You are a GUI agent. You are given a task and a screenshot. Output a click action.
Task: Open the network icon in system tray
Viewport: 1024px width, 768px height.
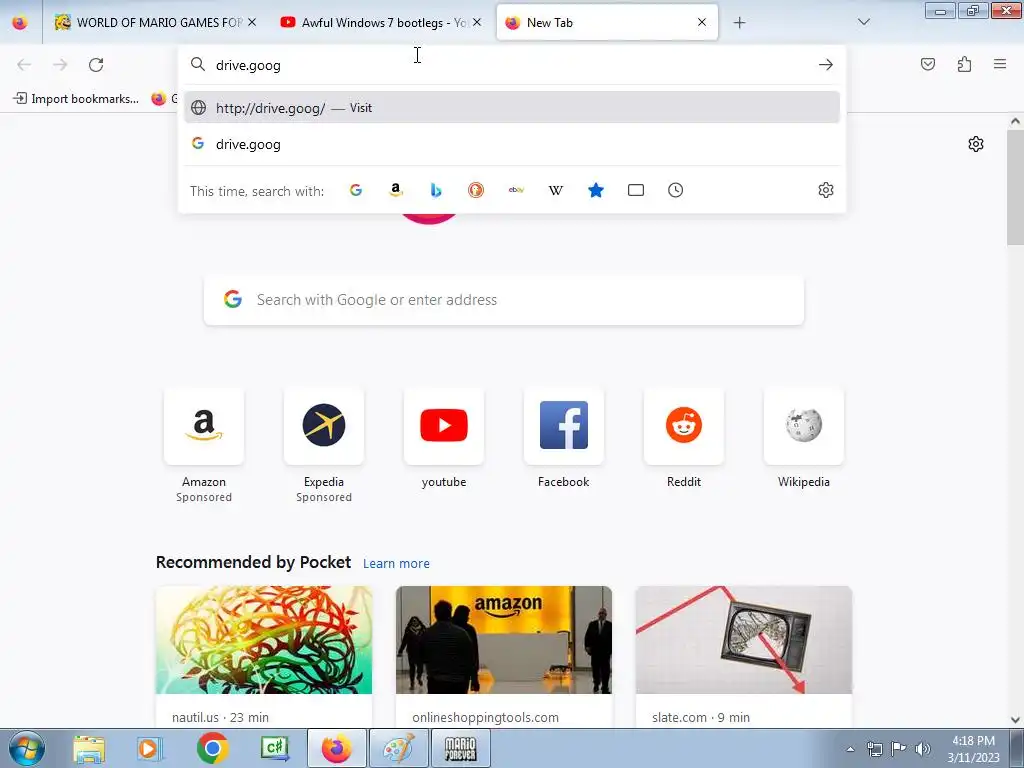[x=874, y=749]
